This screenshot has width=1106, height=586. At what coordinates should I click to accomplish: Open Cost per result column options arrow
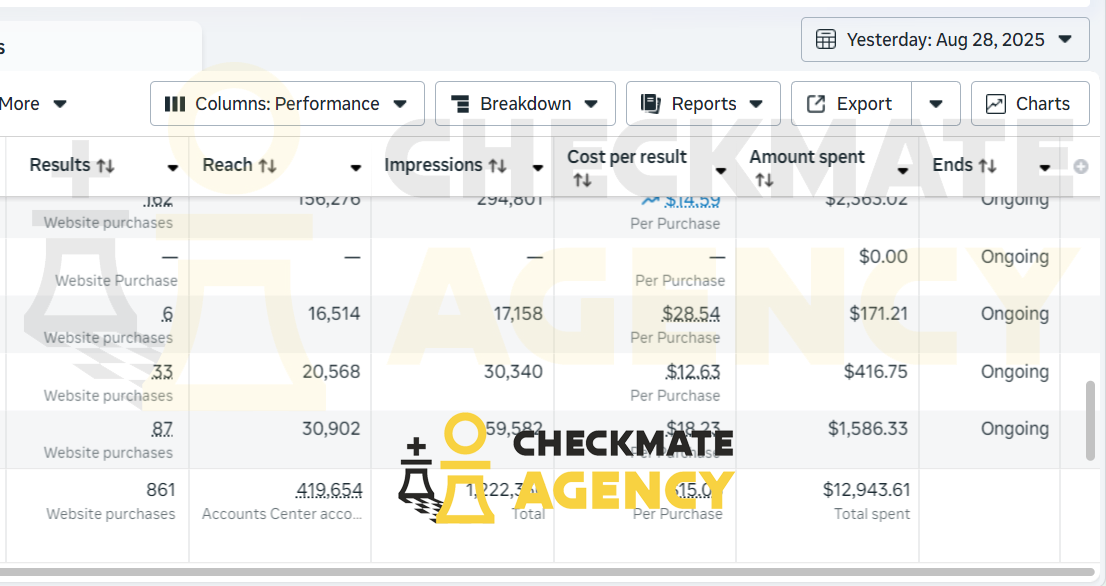tap(720, 170)
